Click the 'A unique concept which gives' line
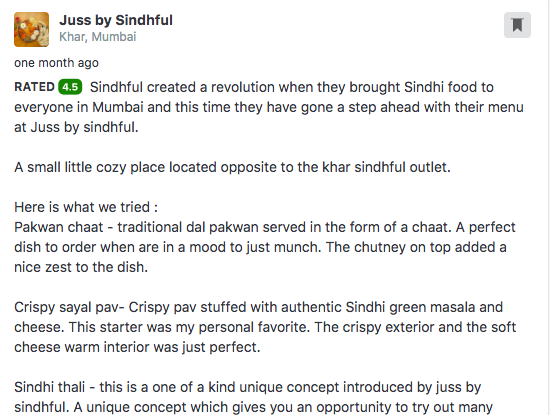The height and width of the screenshot is (415, 550). click(253, 407)
